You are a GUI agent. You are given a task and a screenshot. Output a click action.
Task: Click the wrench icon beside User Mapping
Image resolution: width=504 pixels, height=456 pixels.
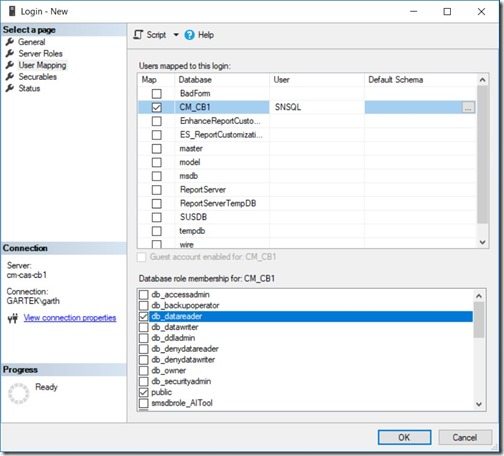click(10, 65)
